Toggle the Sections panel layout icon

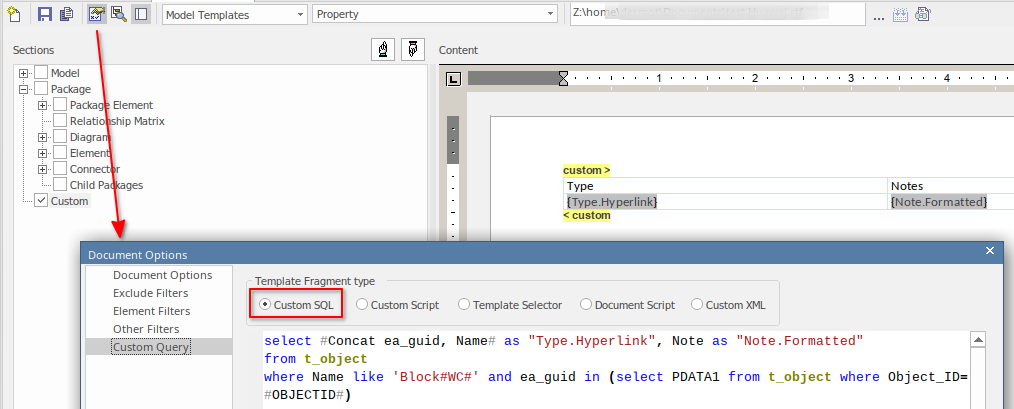(140, 14)
